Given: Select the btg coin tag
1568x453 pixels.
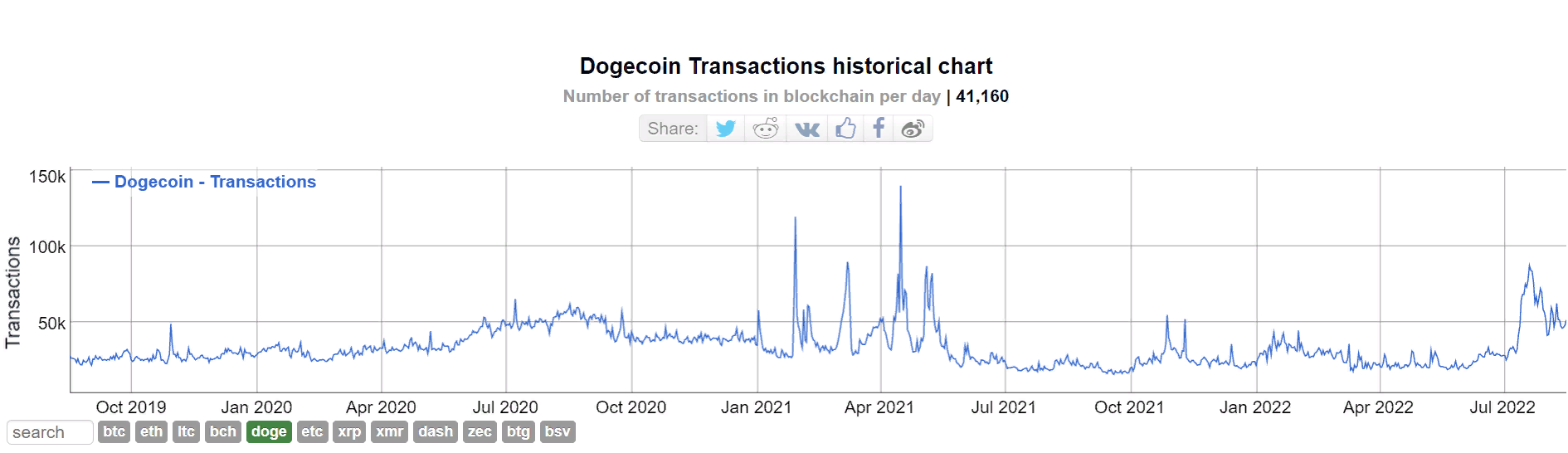Looking at the screenshot, I should pos(519,431).
